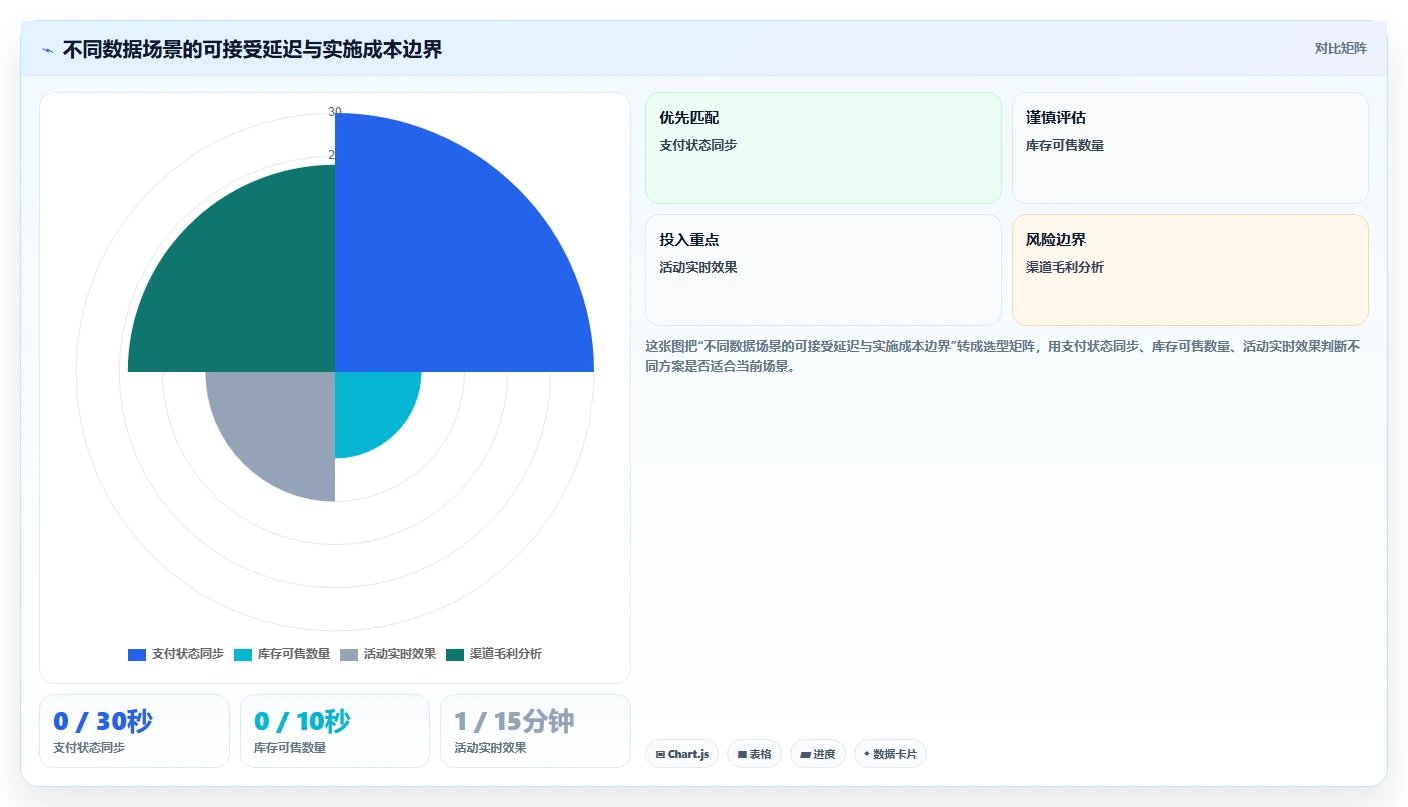Screen dimensions: 1408x807
Task: Click the dark green 渠道毛利分析 legend swatch
Action: [x=455, y=654]
